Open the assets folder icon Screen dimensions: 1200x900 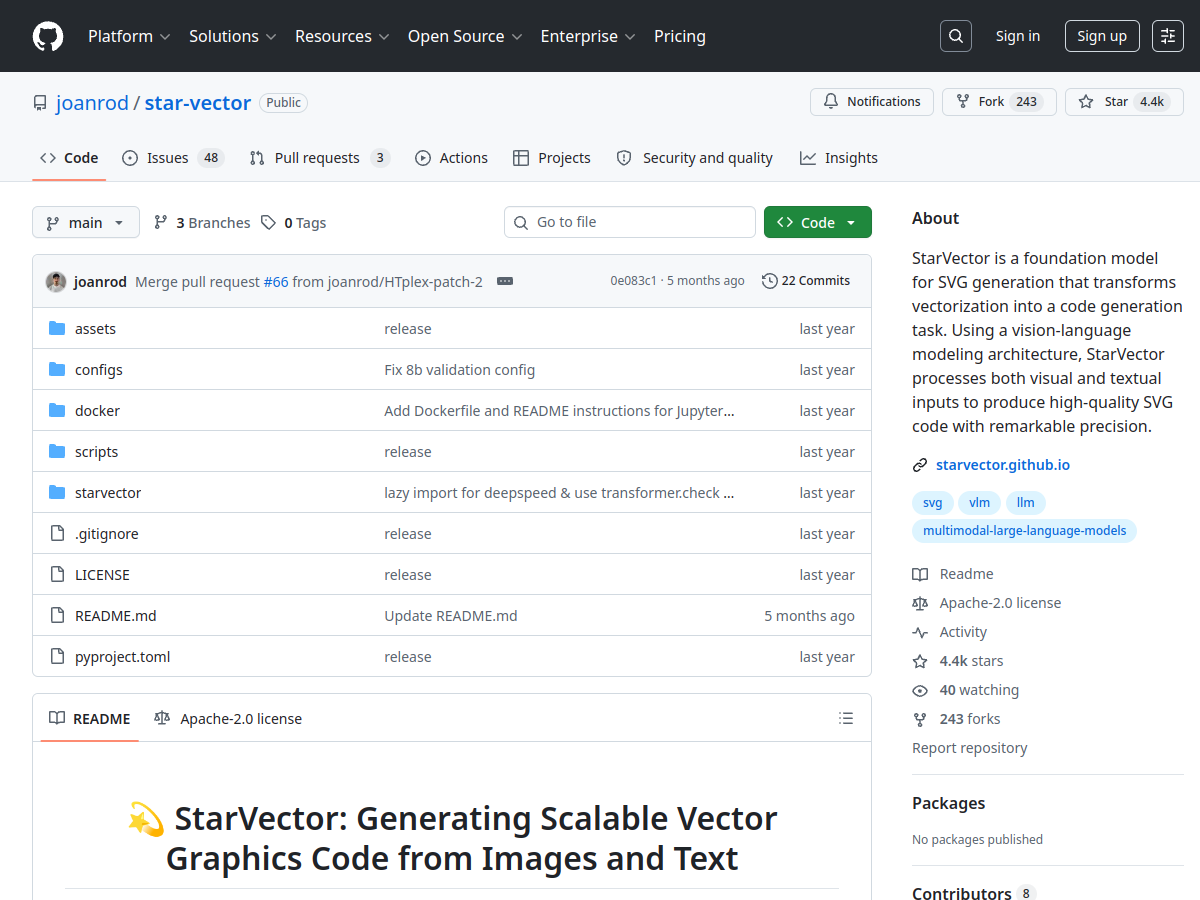click(57, 328)
